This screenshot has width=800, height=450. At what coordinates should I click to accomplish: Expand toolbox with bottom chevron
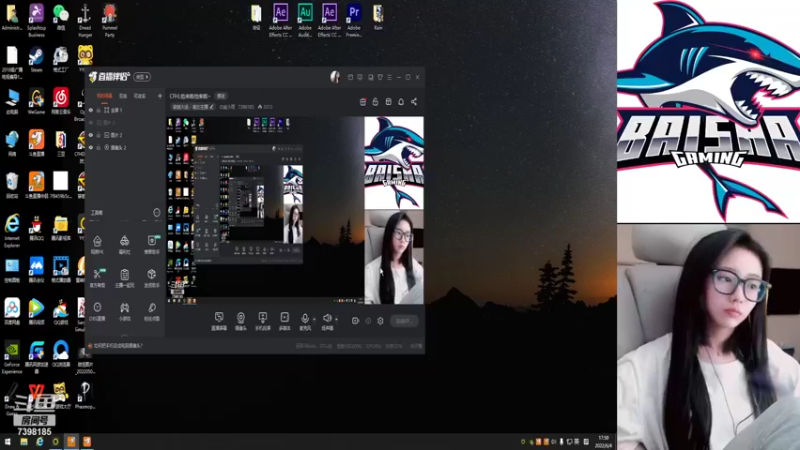[124, 336]
